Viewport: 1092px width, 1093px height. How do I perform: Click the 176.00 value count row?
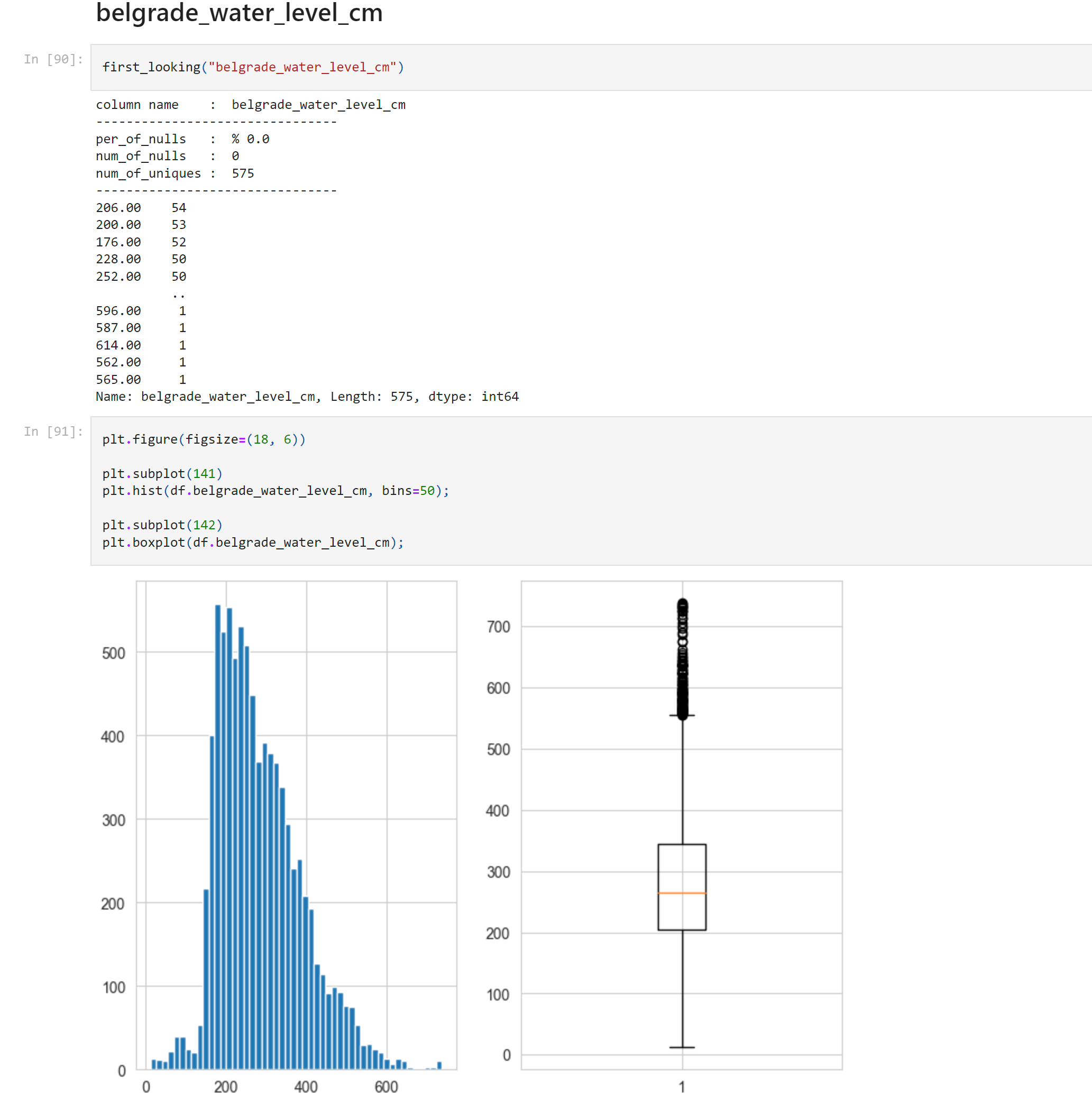click(141, 242)
